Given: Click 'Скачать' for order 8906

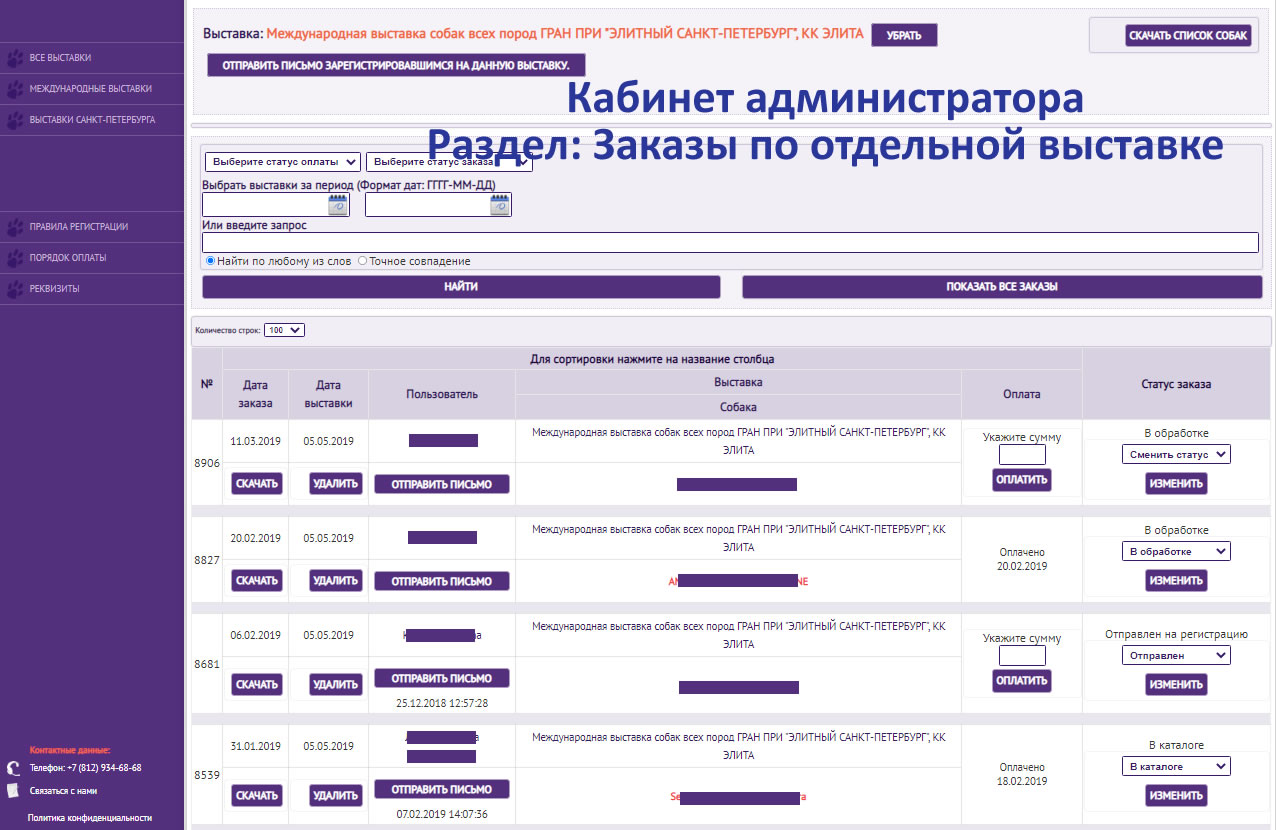Looking at the screenshot, I should (257, 484).
